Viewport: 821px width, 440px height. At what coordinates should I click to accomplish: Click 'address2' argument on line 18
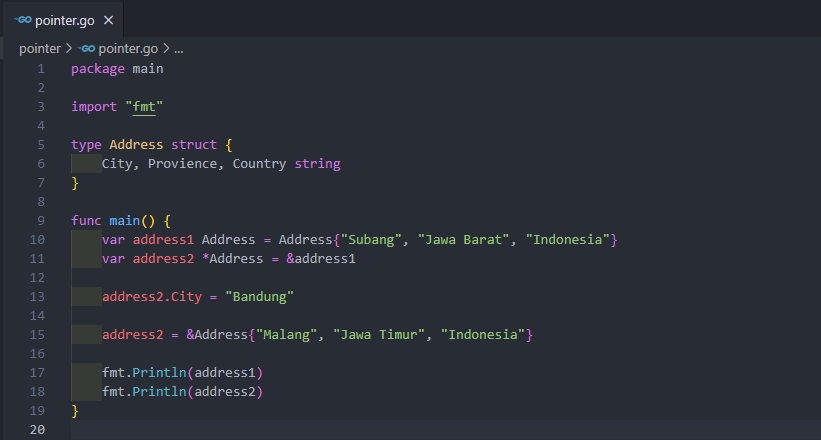pyautogui.click(x=225, y=391)
